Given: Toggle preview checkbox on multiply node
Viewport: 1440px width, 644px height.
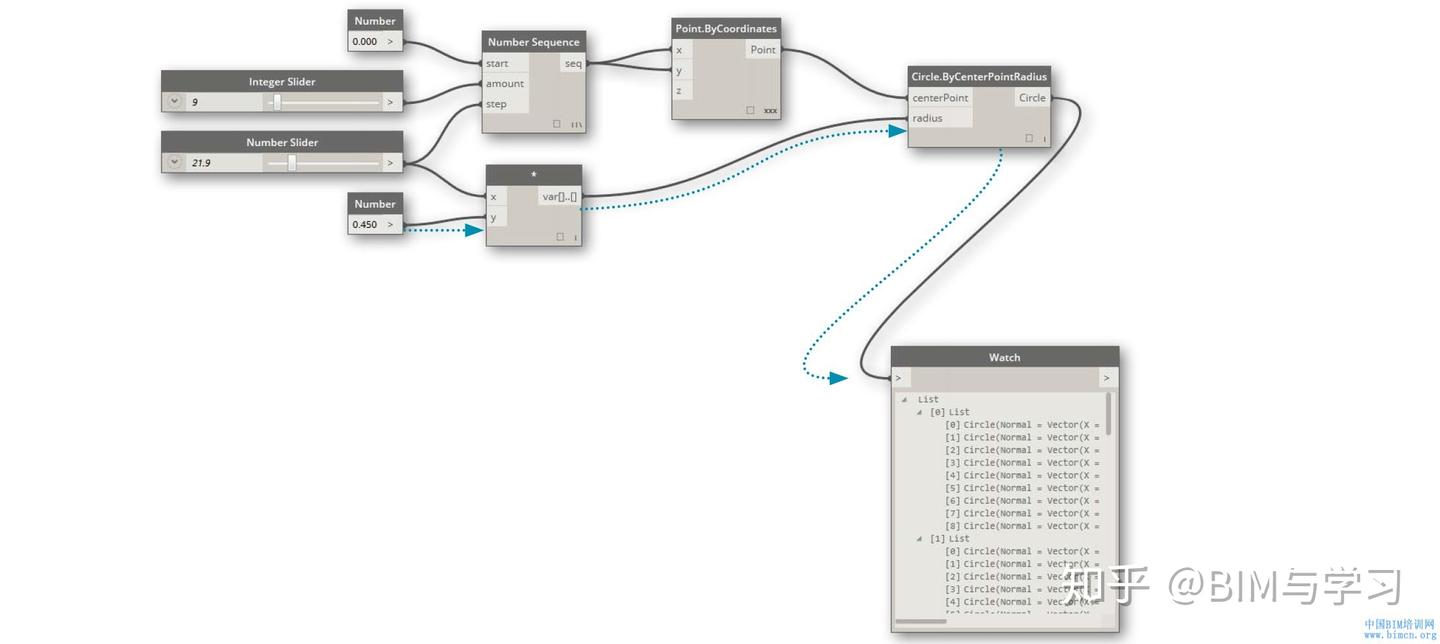Looking at the screenshot, I should (560, 237).
